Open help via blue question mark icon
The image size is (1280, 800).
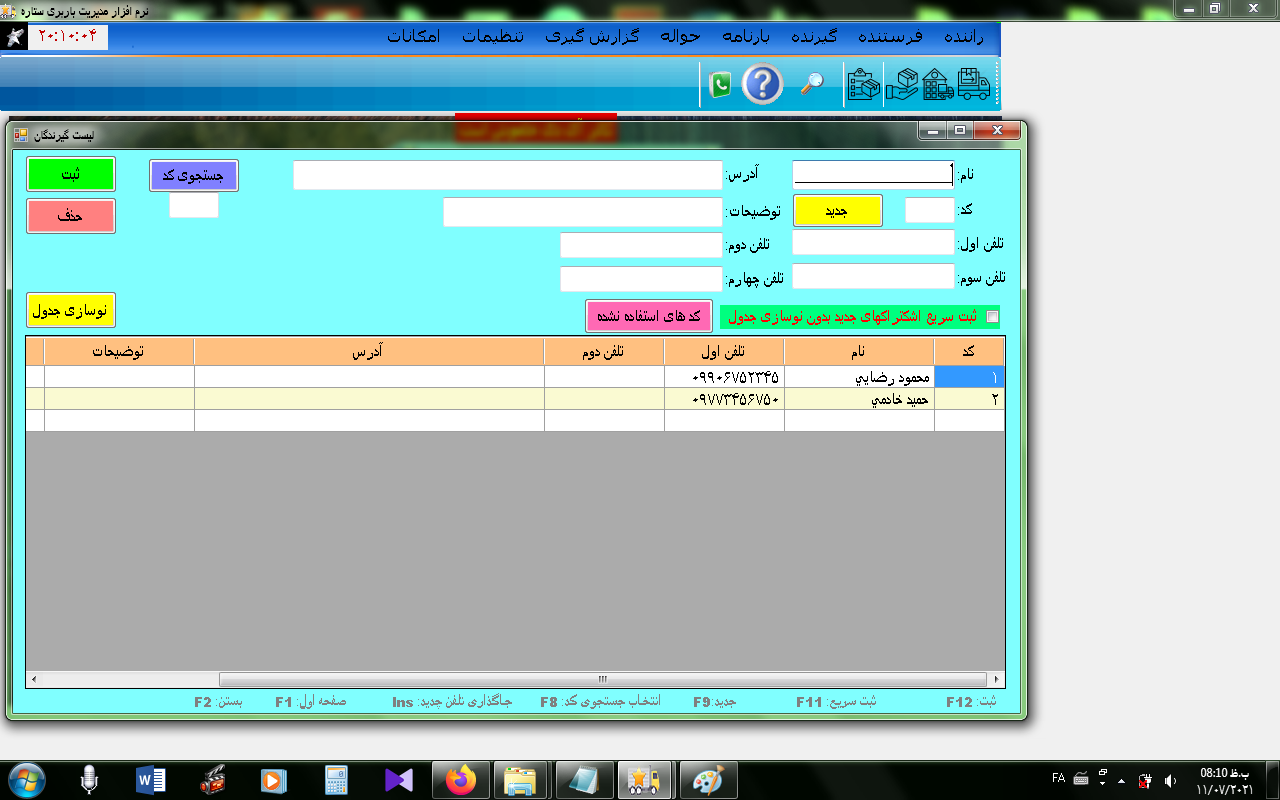tap(762, 84)
